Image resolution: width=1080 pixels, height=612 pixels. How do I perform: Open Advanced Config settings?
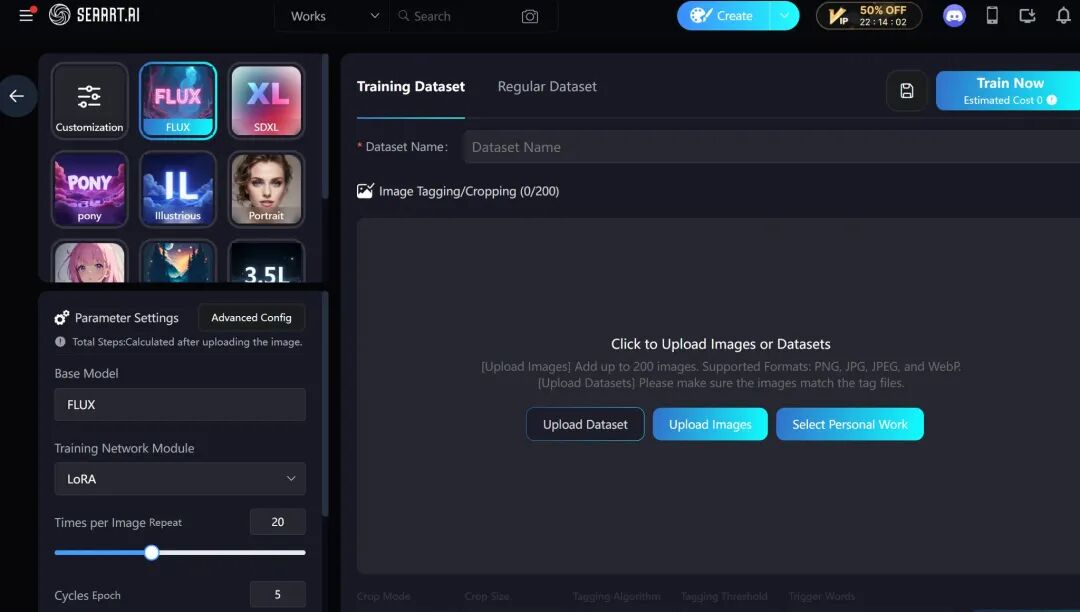pyautogui.click(x=251, y=317)
